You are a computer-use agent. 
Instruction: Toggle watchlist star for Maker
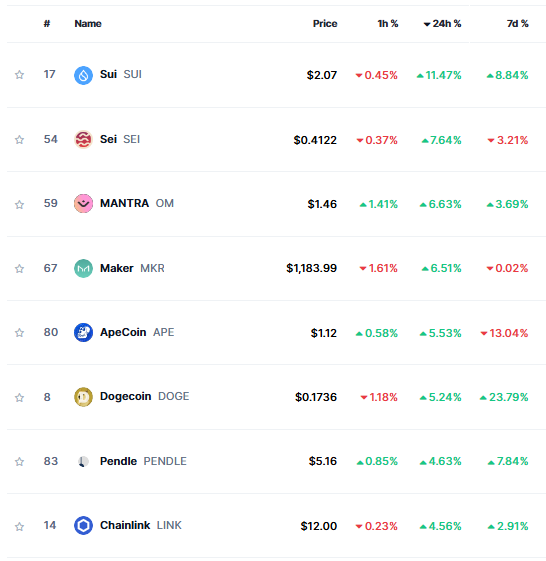pyautogui.click(x=19, y=269)
